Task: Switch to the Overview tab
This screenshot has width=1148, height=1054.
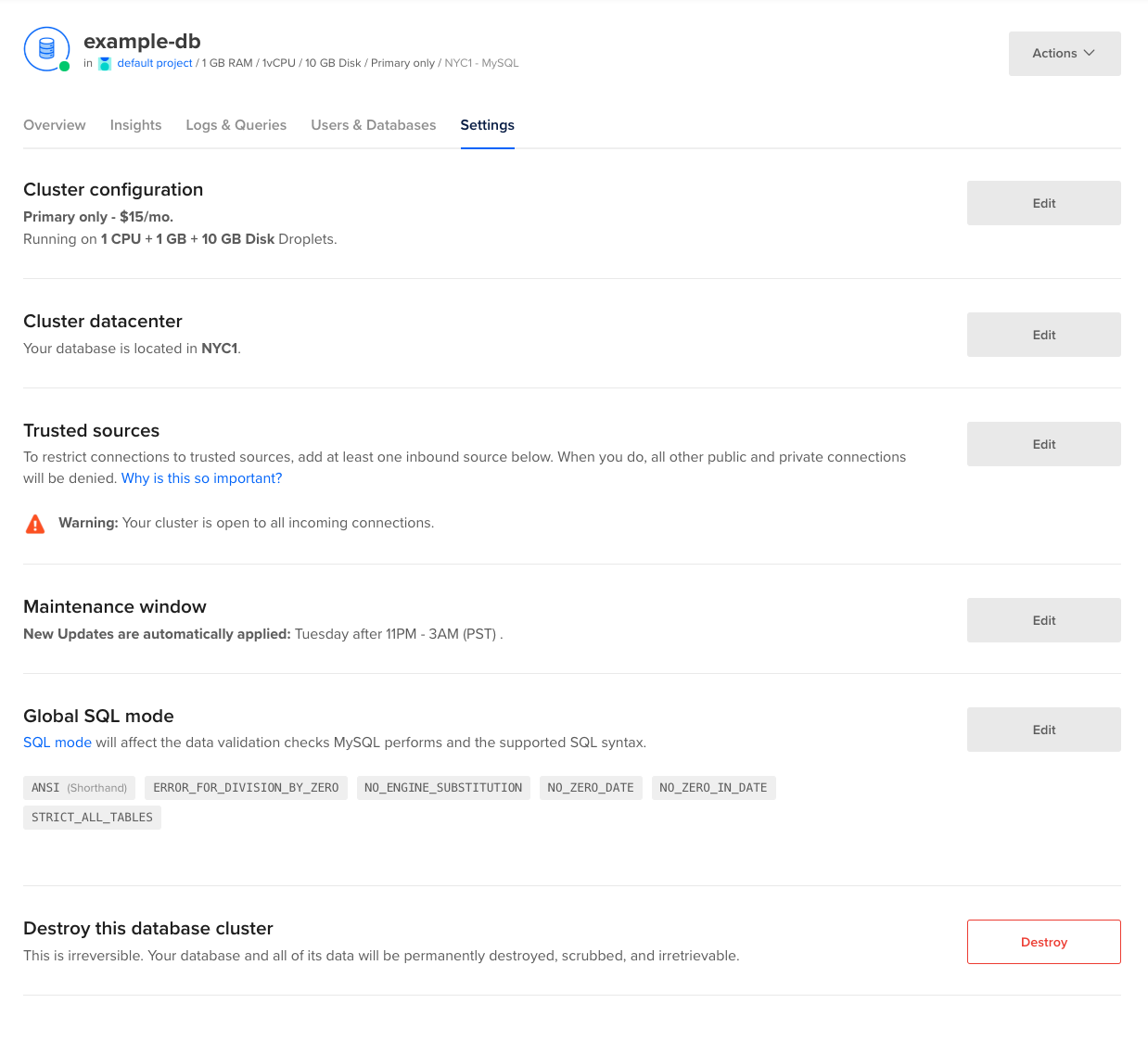Action: click(x=54, y=125)
